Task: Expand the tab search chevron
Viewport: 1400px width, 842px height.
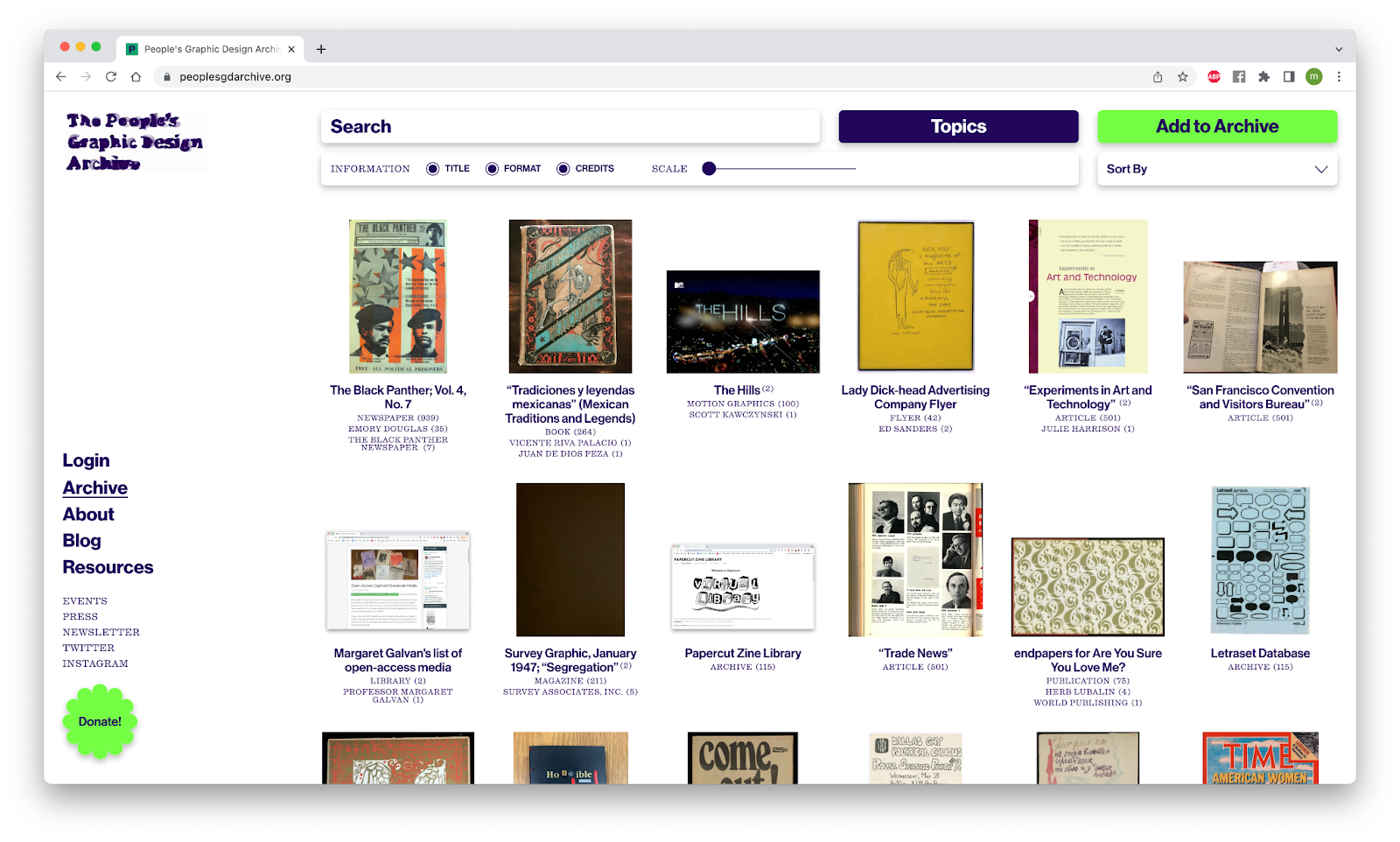Action: 1339,49
